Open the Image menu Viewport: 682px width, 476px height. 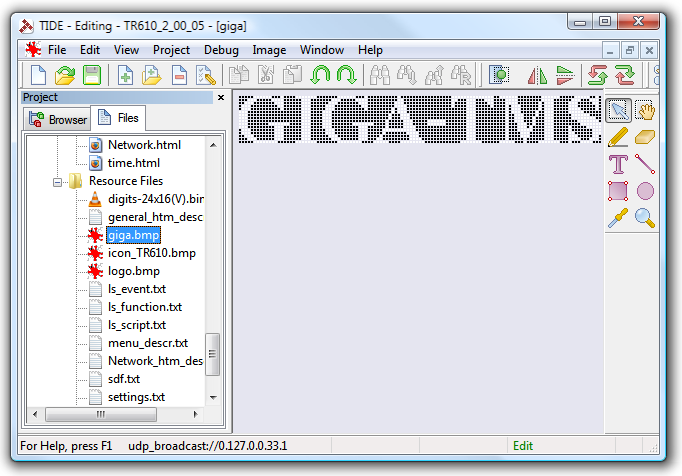pos(269,50)
